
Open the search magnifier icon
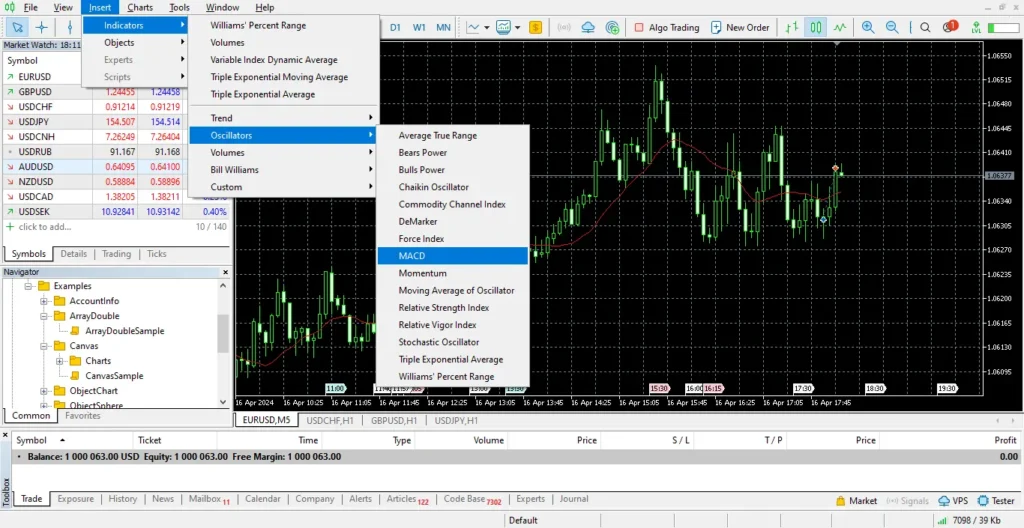925,27
